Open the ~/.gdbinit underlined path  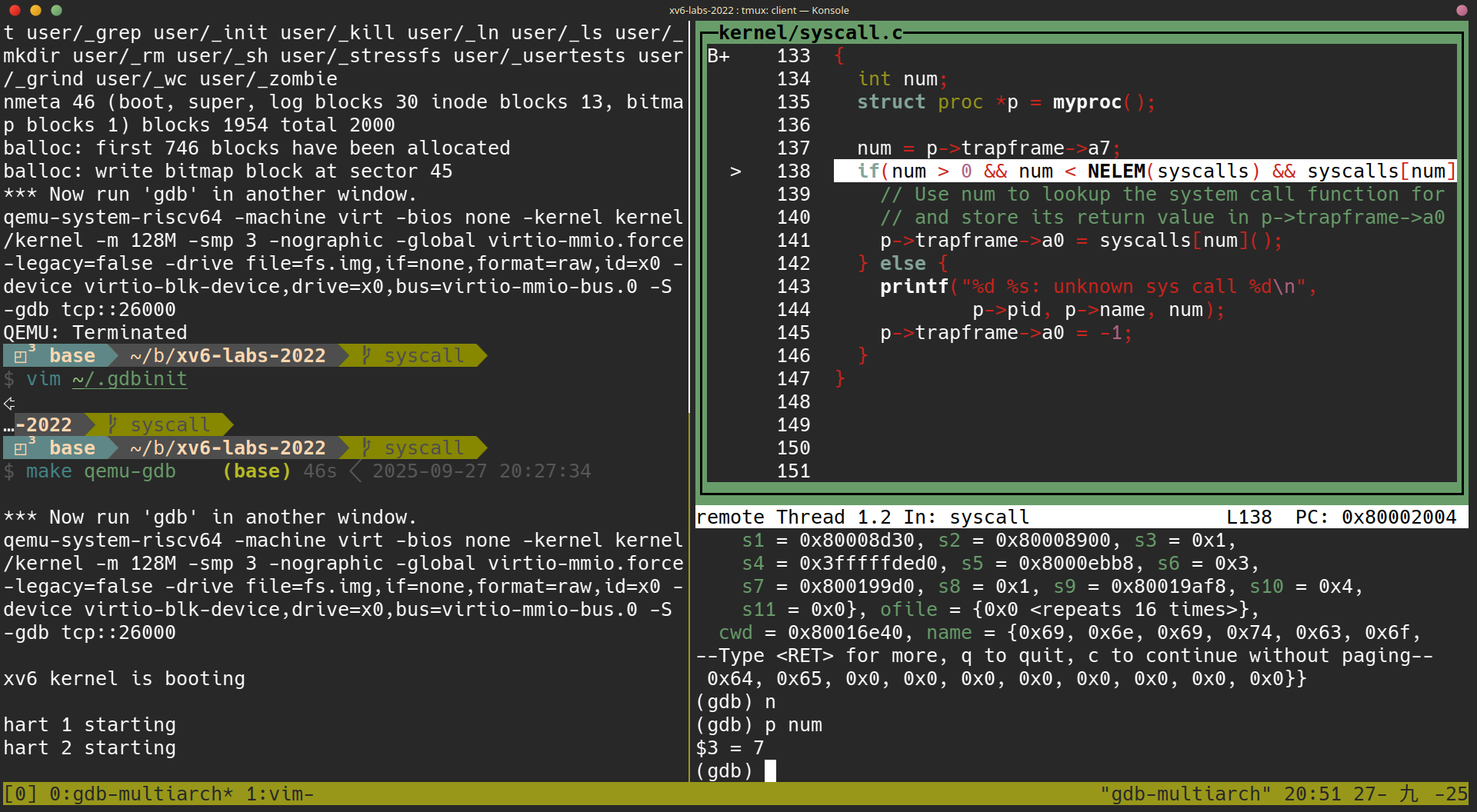[129, 379]
